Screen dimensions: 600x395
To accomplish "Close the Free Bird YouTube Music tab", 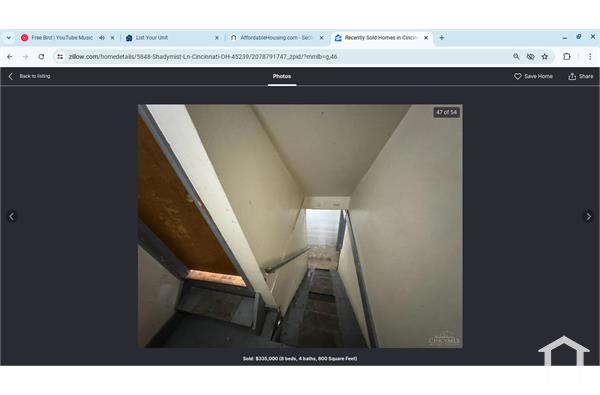I will [x=112, y=38].
